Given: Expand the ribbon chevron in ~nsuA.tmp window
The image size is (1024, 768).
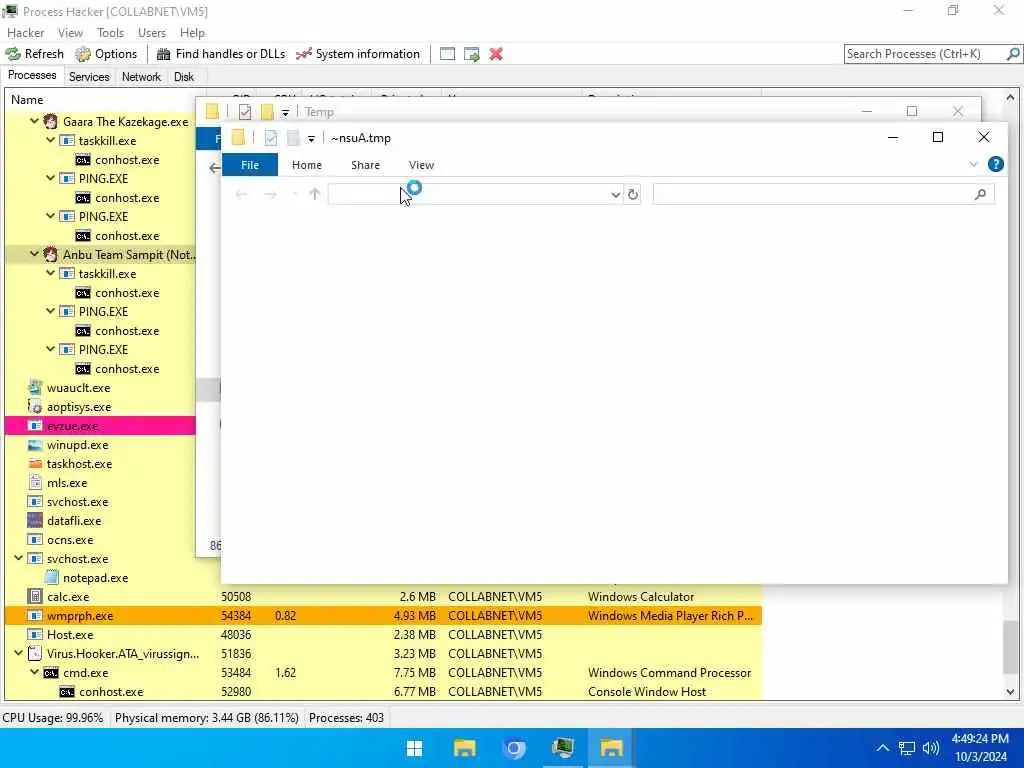Looking at the screenshot, I should [973, 165].
